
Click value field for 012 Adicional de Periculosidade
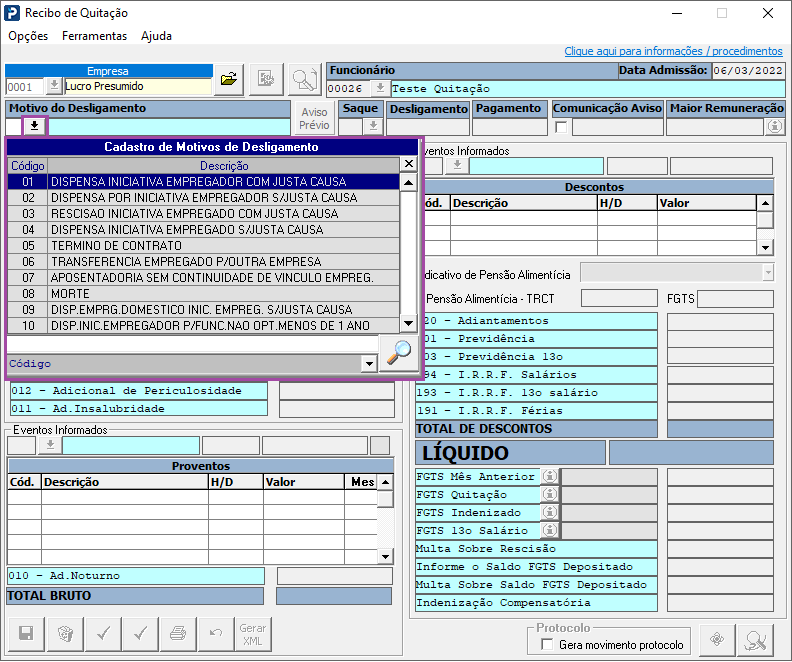[x=337, y=391]
